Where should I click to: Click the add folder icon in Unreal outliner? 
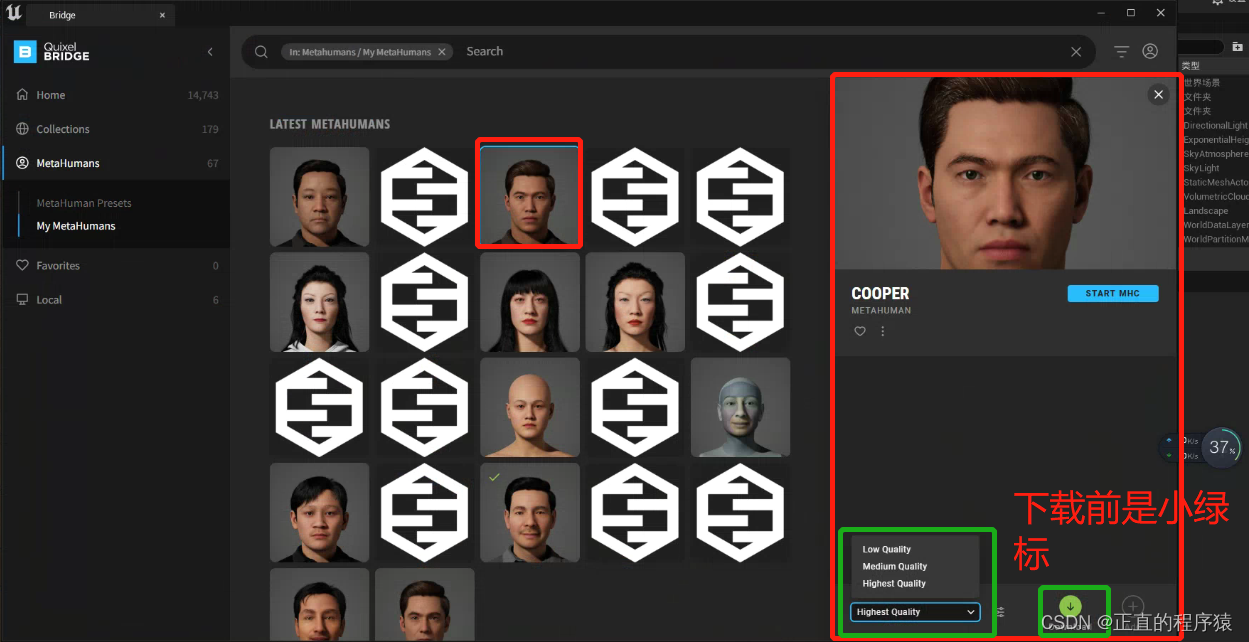pyautogui.click(x=1238, y=47)
